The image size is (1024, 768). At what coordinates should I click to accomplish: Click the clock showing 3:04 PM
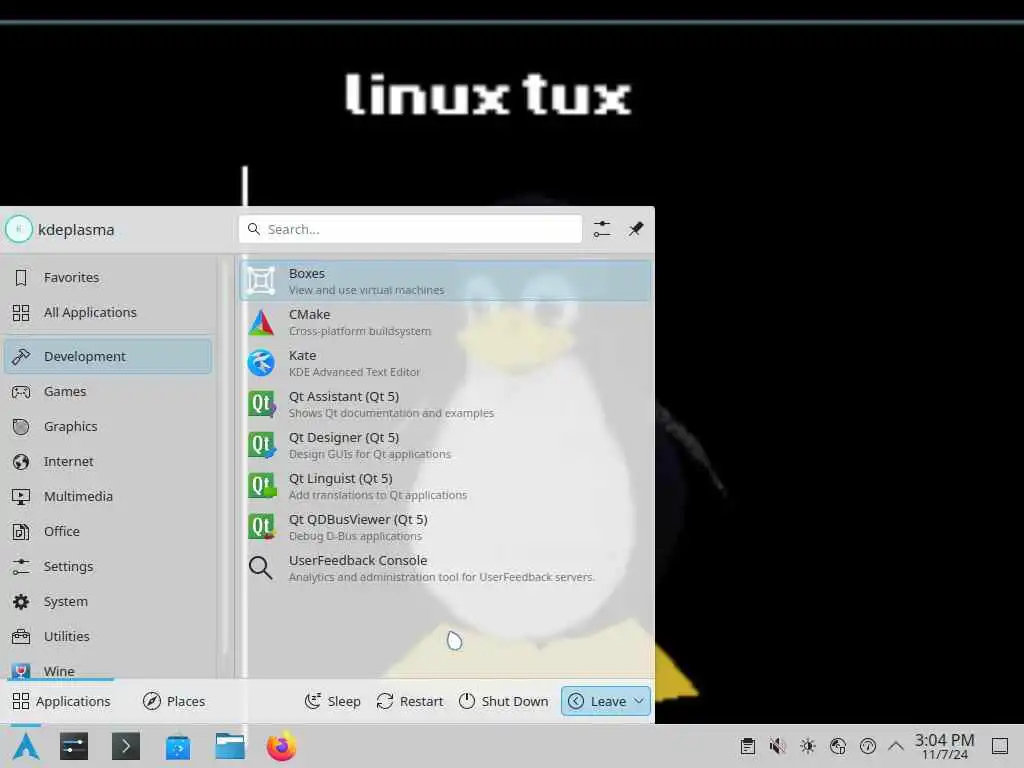[x=944, y=746]
